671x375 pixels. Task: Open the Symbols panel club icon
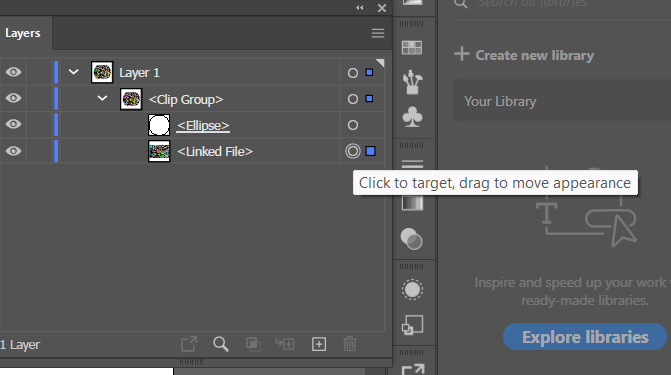click(x=412, y=116)
